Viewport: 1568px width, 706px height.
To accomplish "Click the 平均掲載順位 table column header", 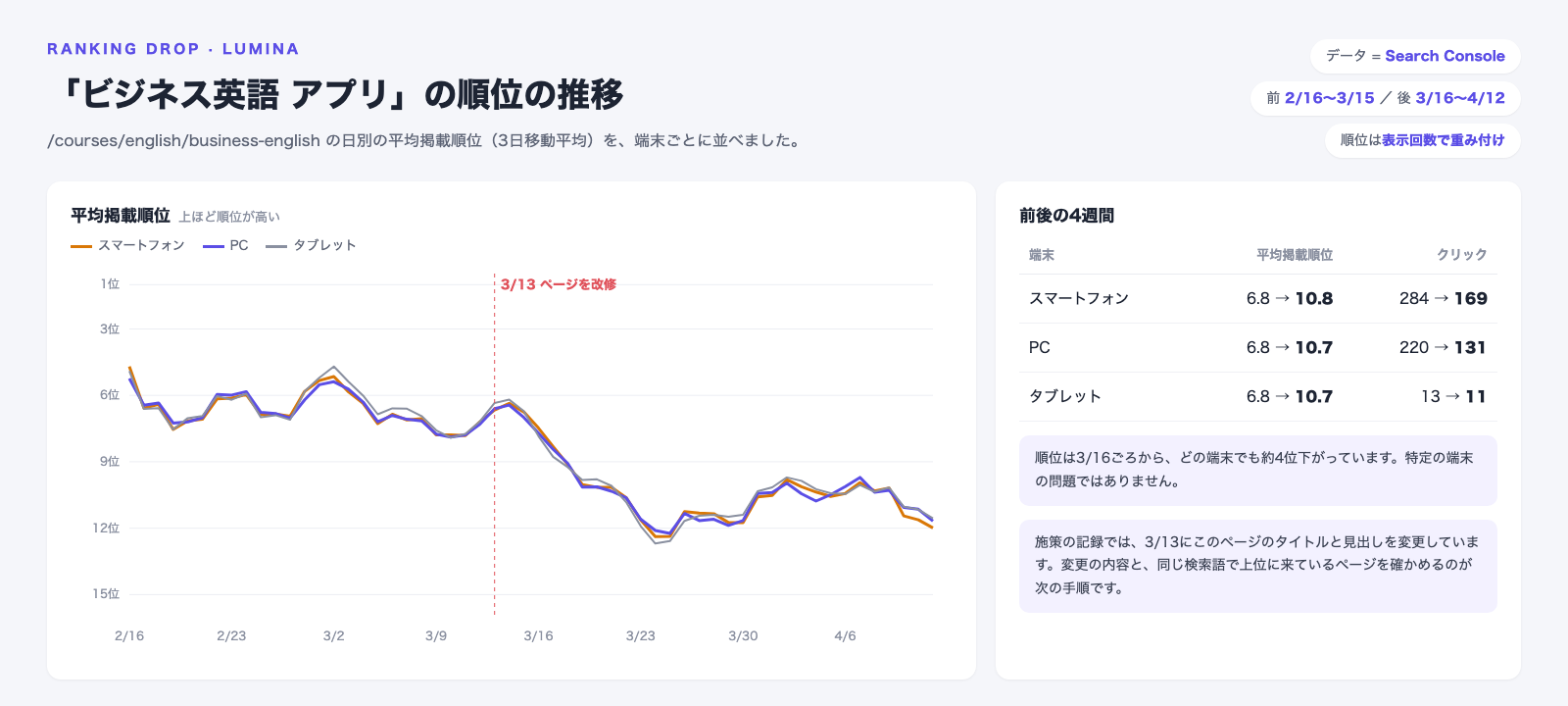I will [x=1295, y=255].
